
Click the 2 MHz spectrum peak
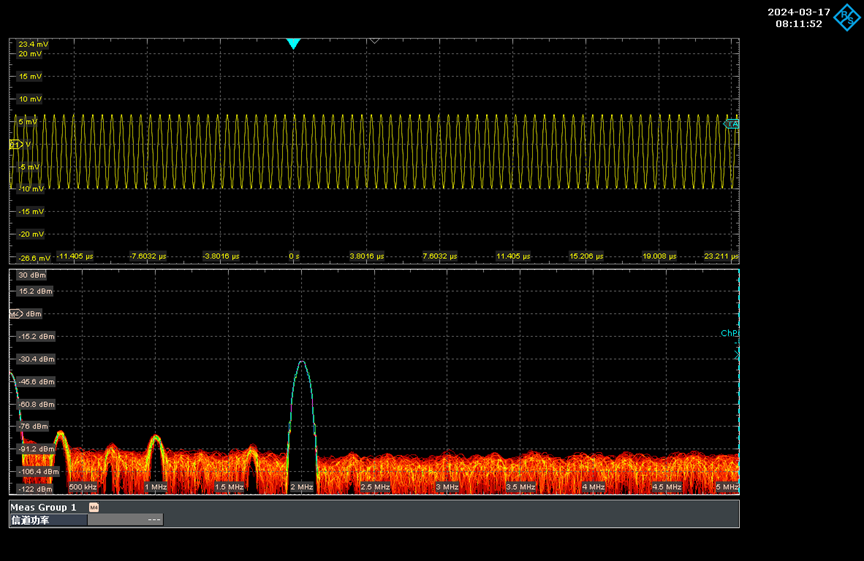click(x=302, y=364)
